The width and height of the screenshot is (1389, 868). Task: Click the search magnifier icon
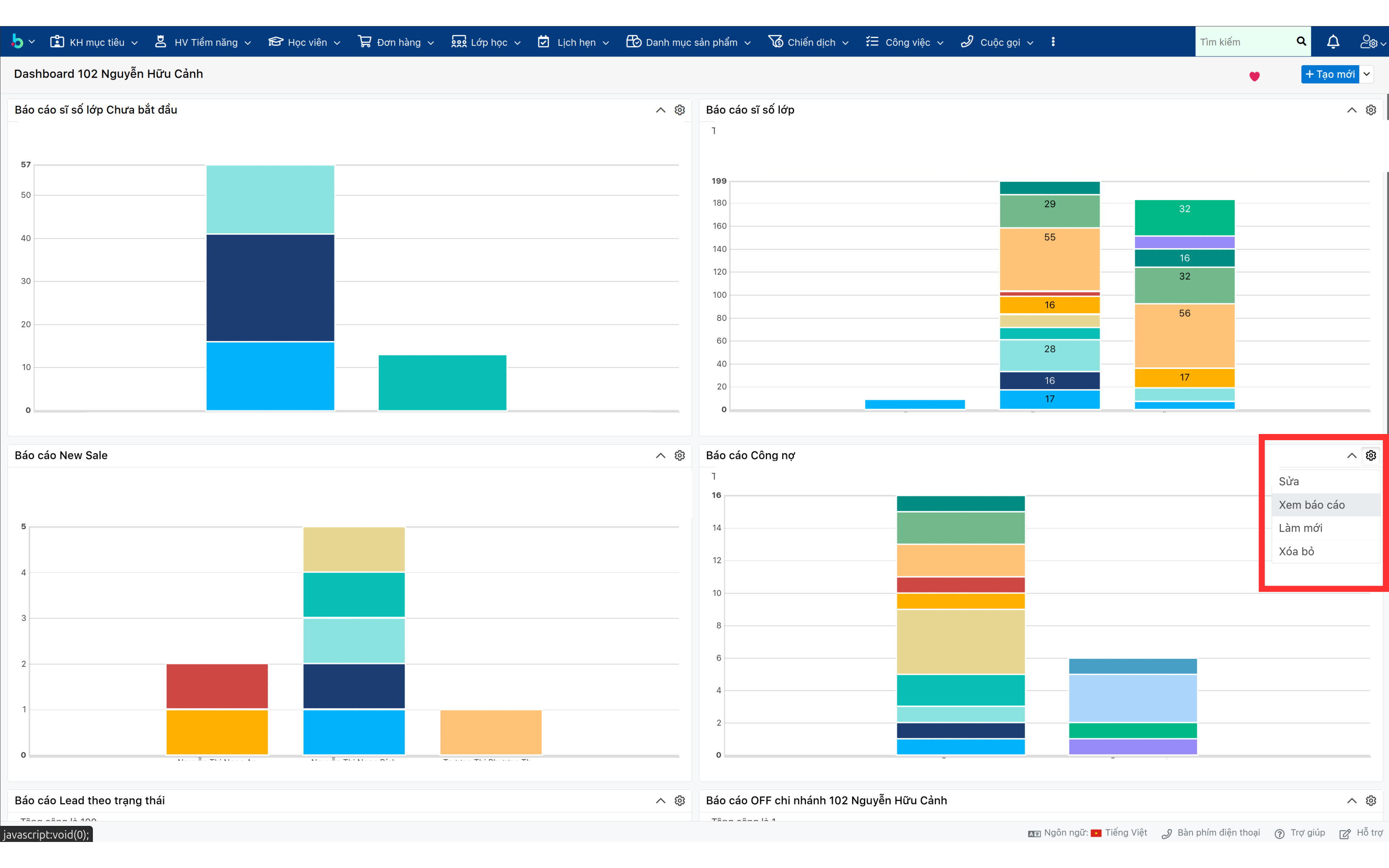coord(1301,41)
